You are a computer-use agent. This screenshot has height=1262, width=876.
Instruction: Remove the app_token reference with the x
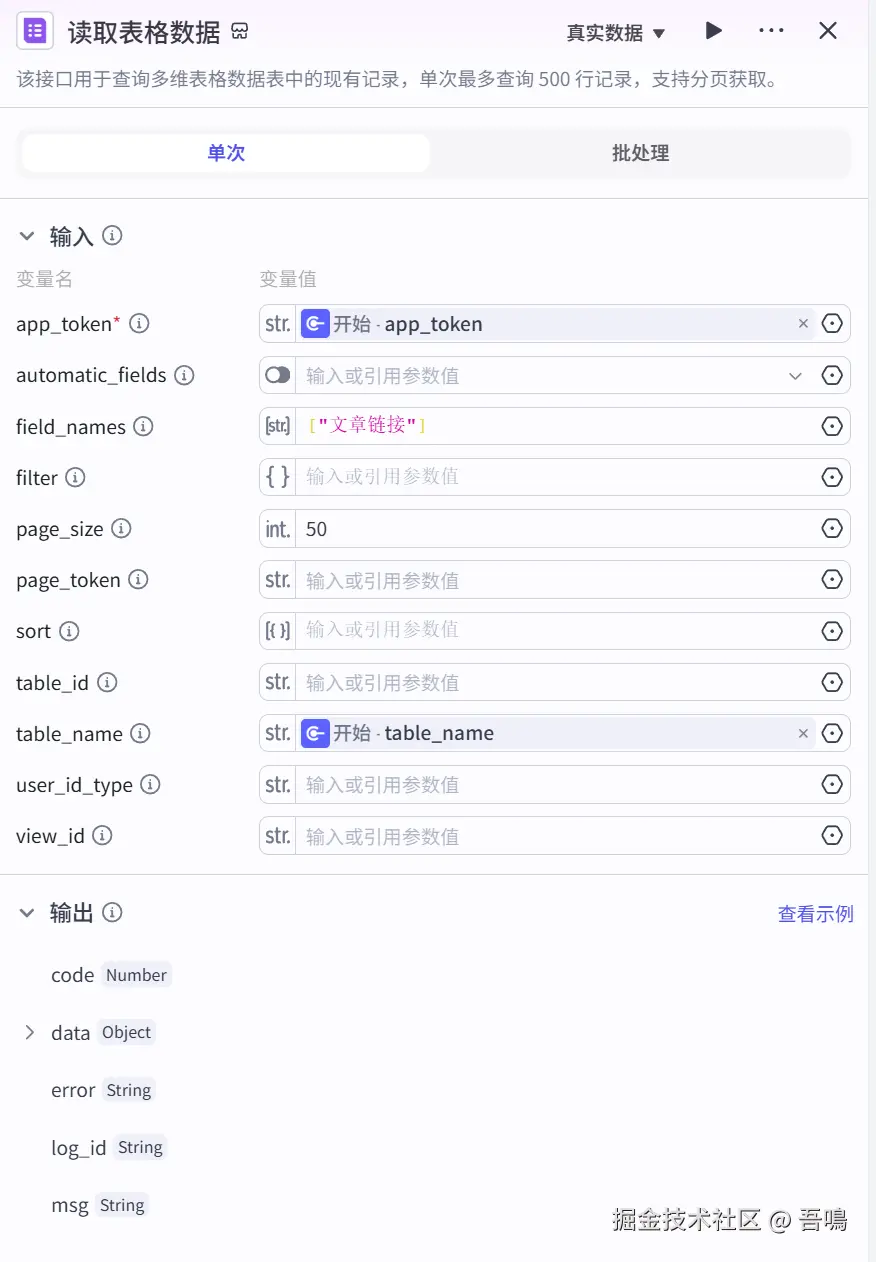coord(803,324)
